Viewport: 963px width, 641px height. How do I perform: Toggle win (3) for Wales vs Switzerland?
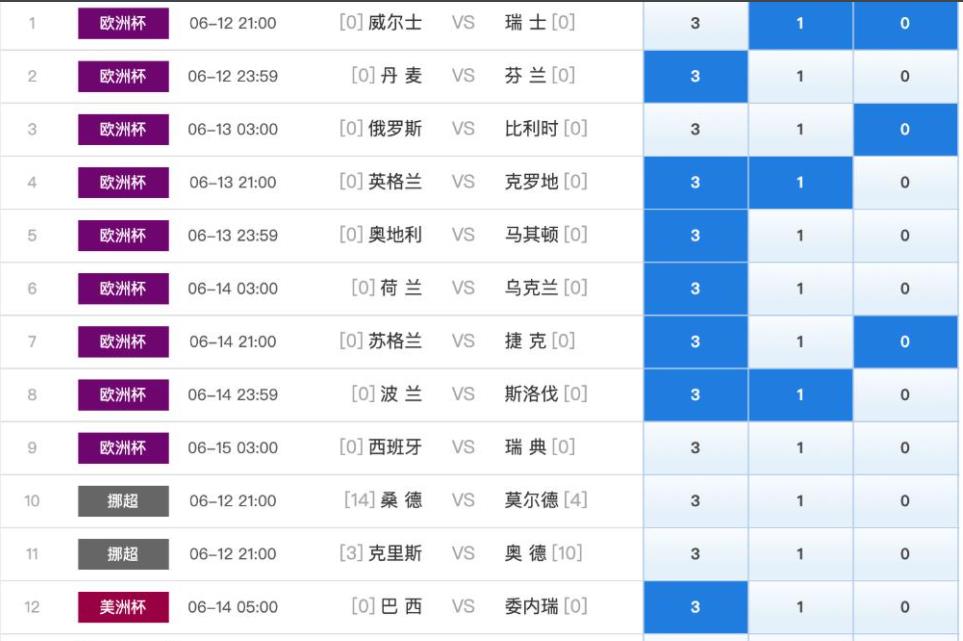pos(695,23)
